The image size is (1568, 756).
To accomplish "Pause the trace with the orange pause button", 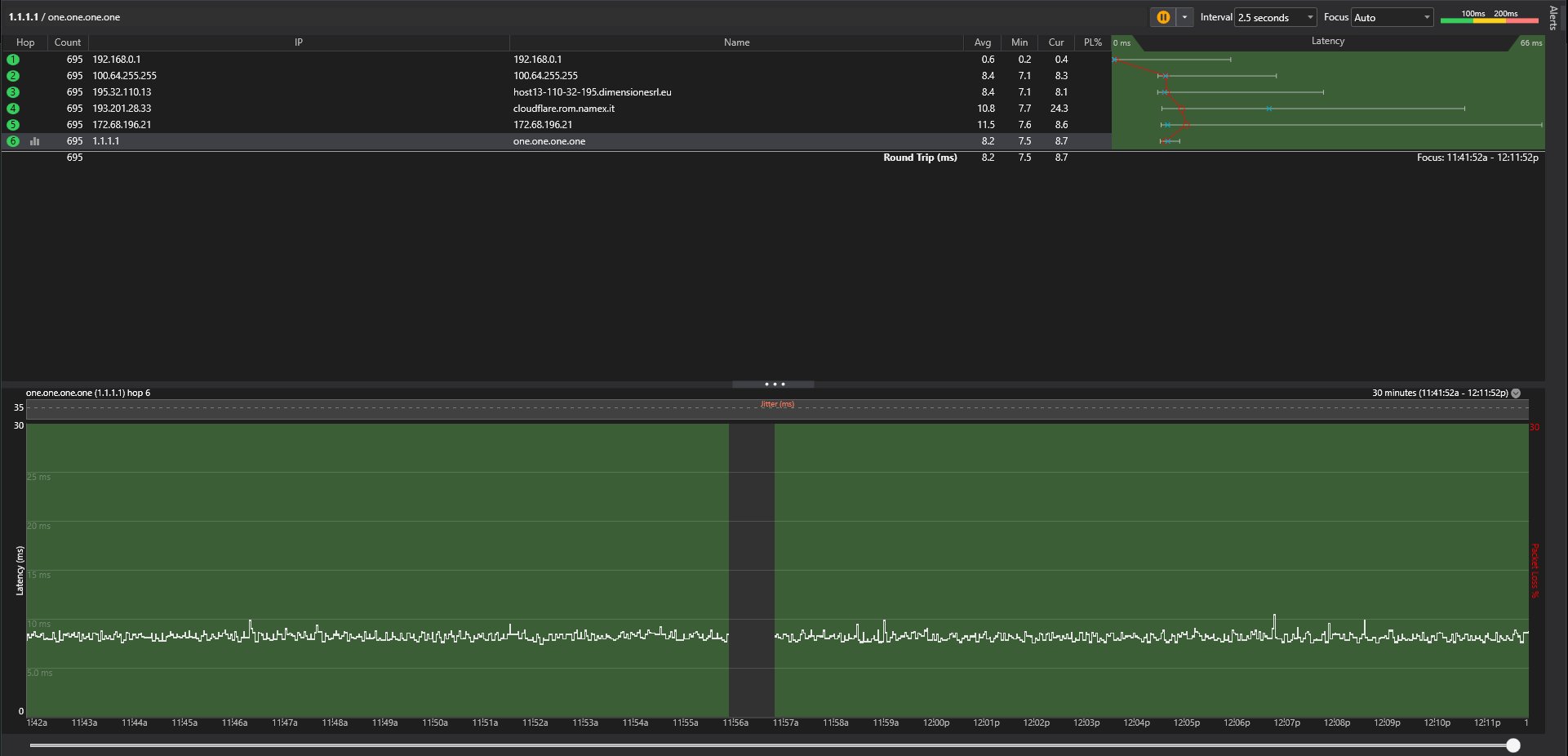I will click(x=1163, y=17).
